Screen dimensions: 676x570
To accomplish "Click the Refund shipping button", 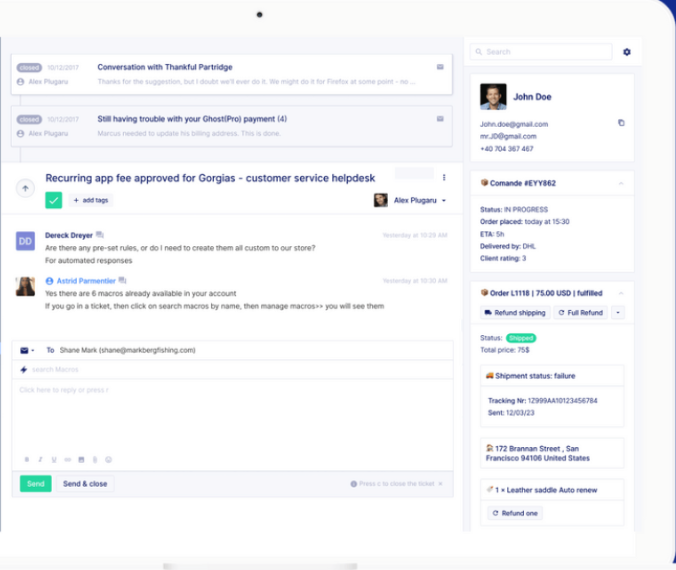I will coord(515,313).
